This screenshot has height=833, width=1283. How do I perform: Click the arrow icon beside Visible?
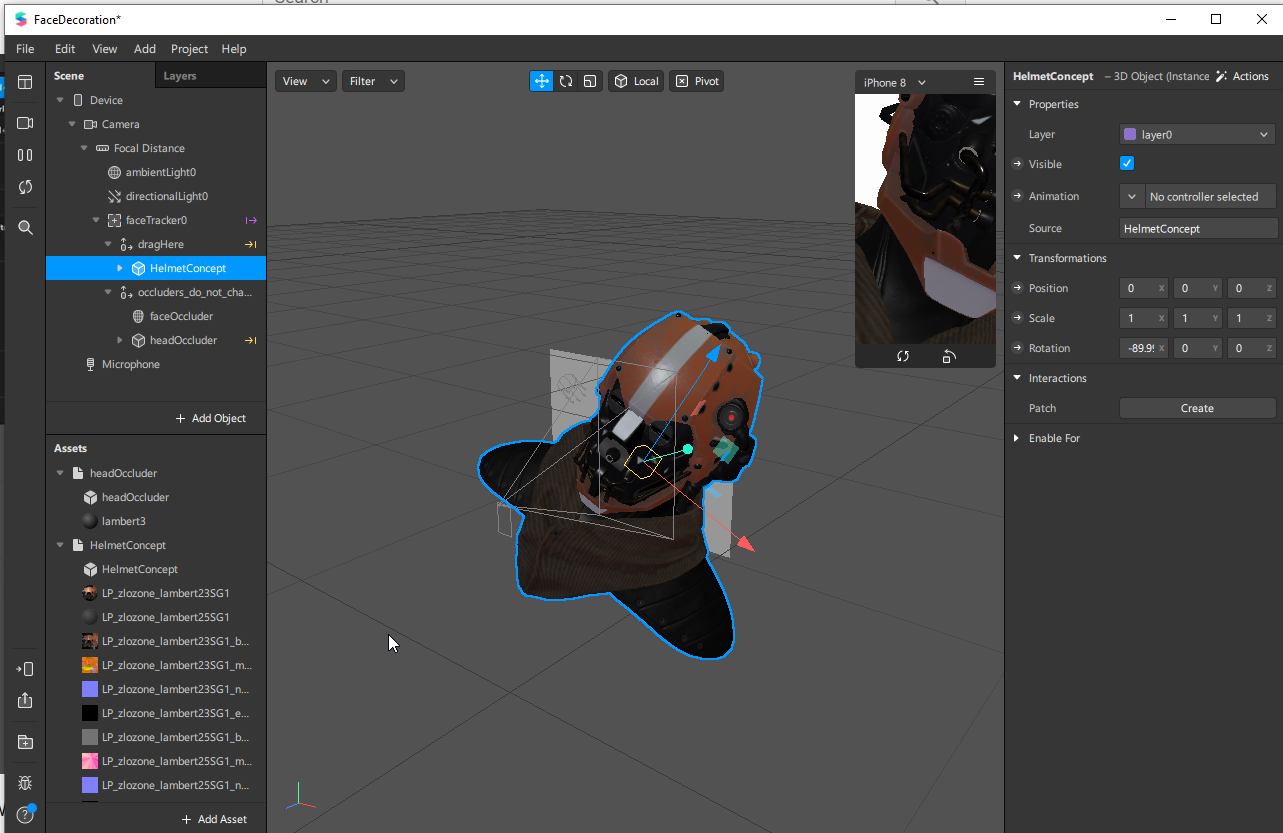point(1017,164)
